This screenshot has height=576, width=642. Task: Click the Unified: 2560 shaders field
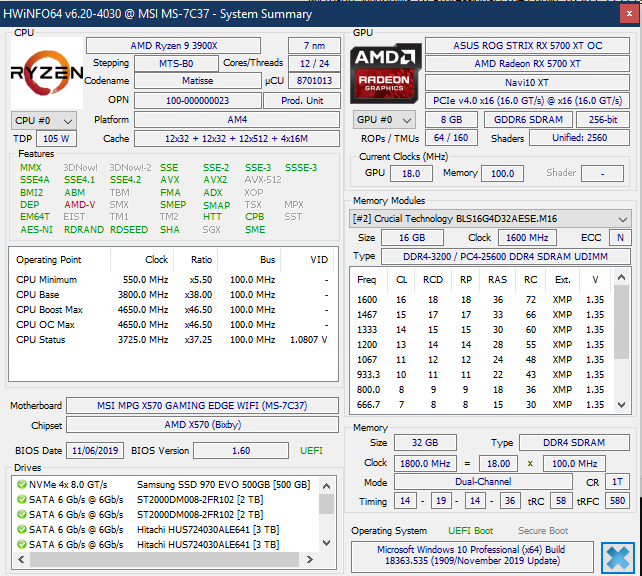pos(579,138)
